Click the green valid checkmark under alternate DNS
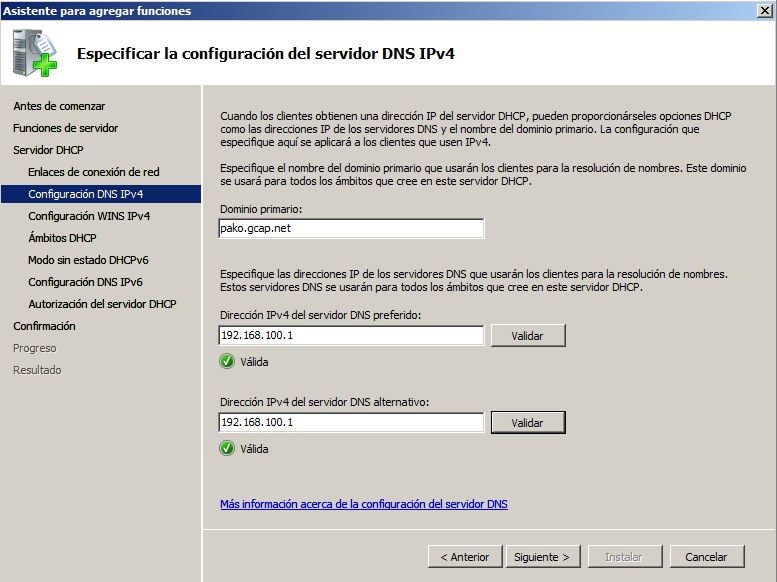This screenshot has height=582, width=777. (227, 449)
